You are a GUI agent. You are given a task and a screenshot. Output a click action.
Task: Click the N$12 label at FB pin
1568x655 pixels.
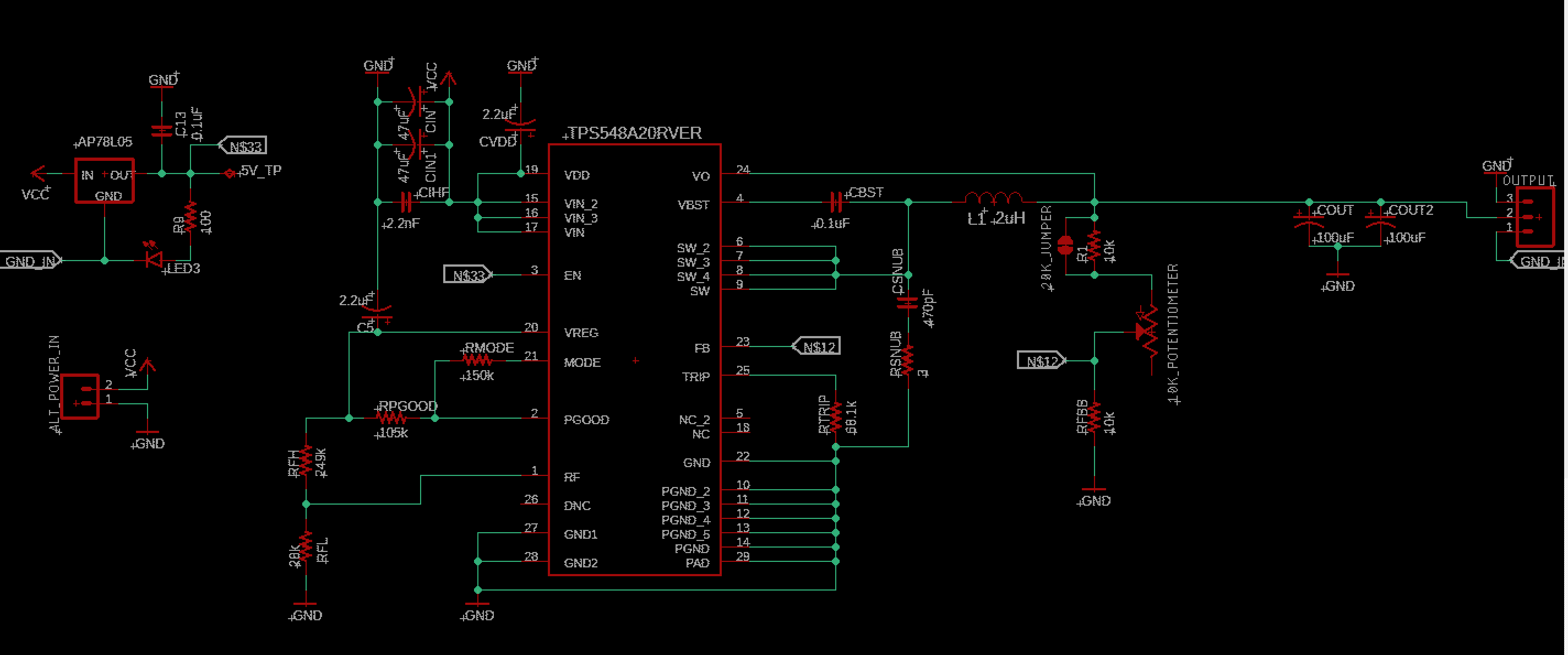(818, 347)
